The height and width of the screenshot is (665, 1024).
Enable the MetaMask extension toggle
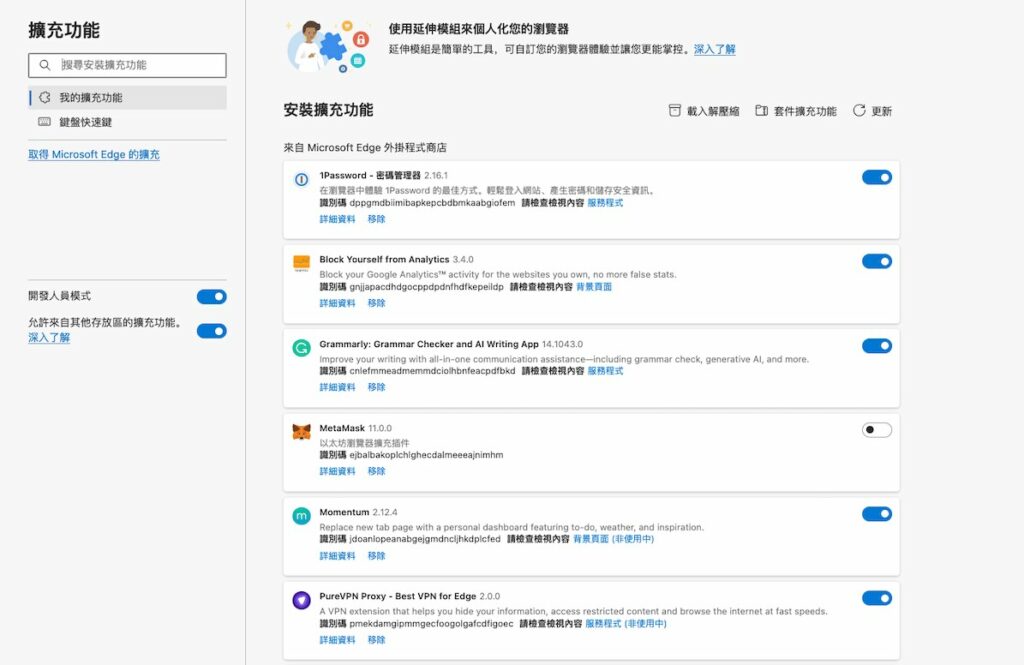pyautogui.click(x=876, y=430)
